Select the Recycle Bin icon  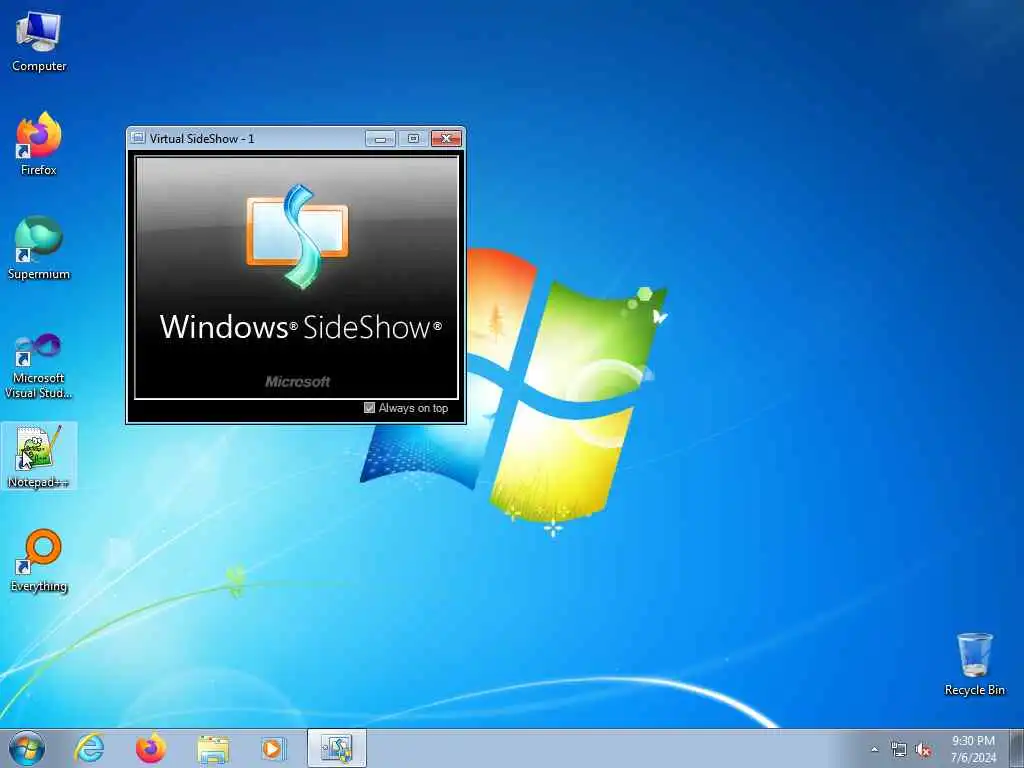[974, 664]
